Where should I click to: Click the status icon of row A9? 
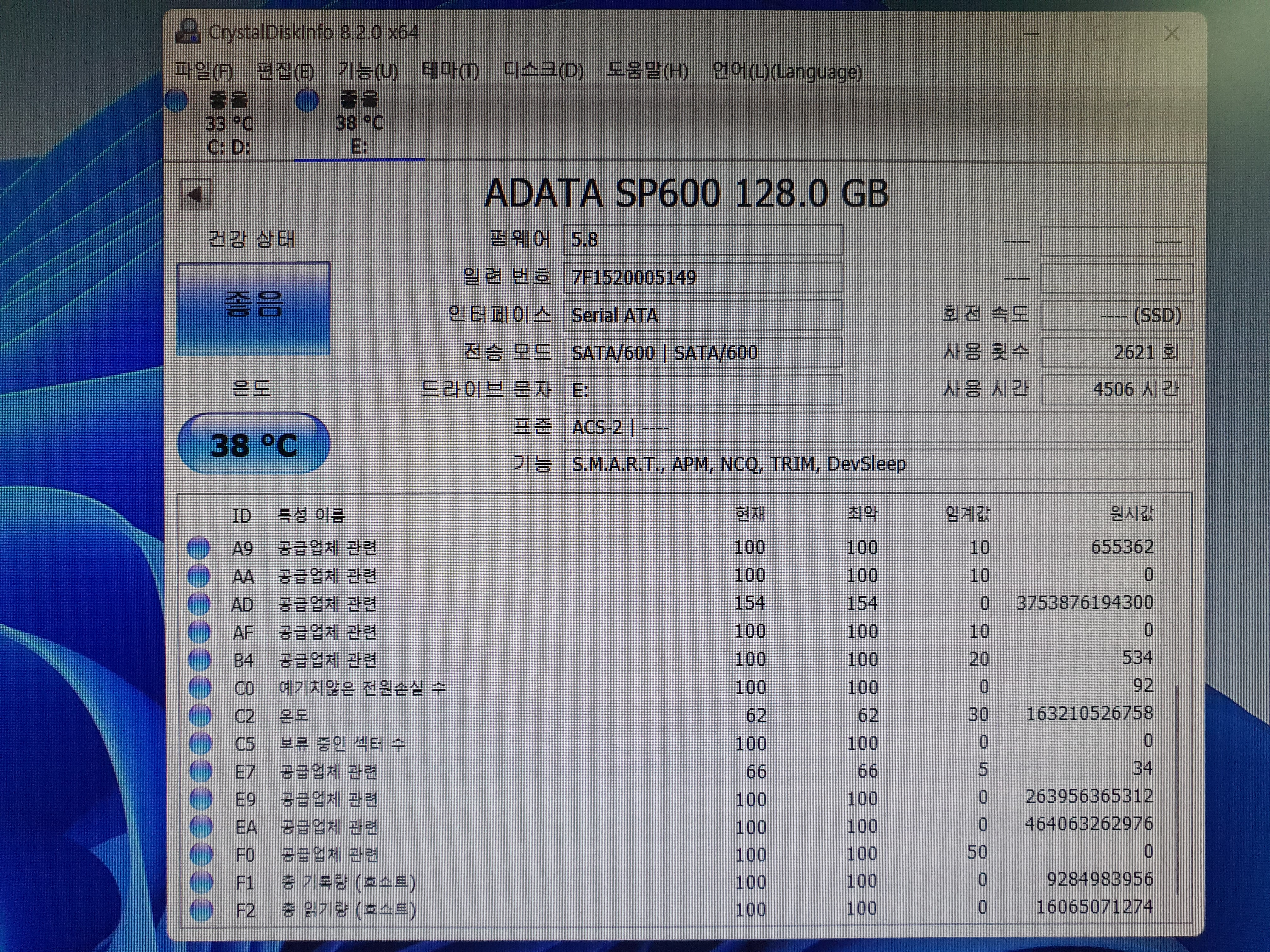point(199,547)
